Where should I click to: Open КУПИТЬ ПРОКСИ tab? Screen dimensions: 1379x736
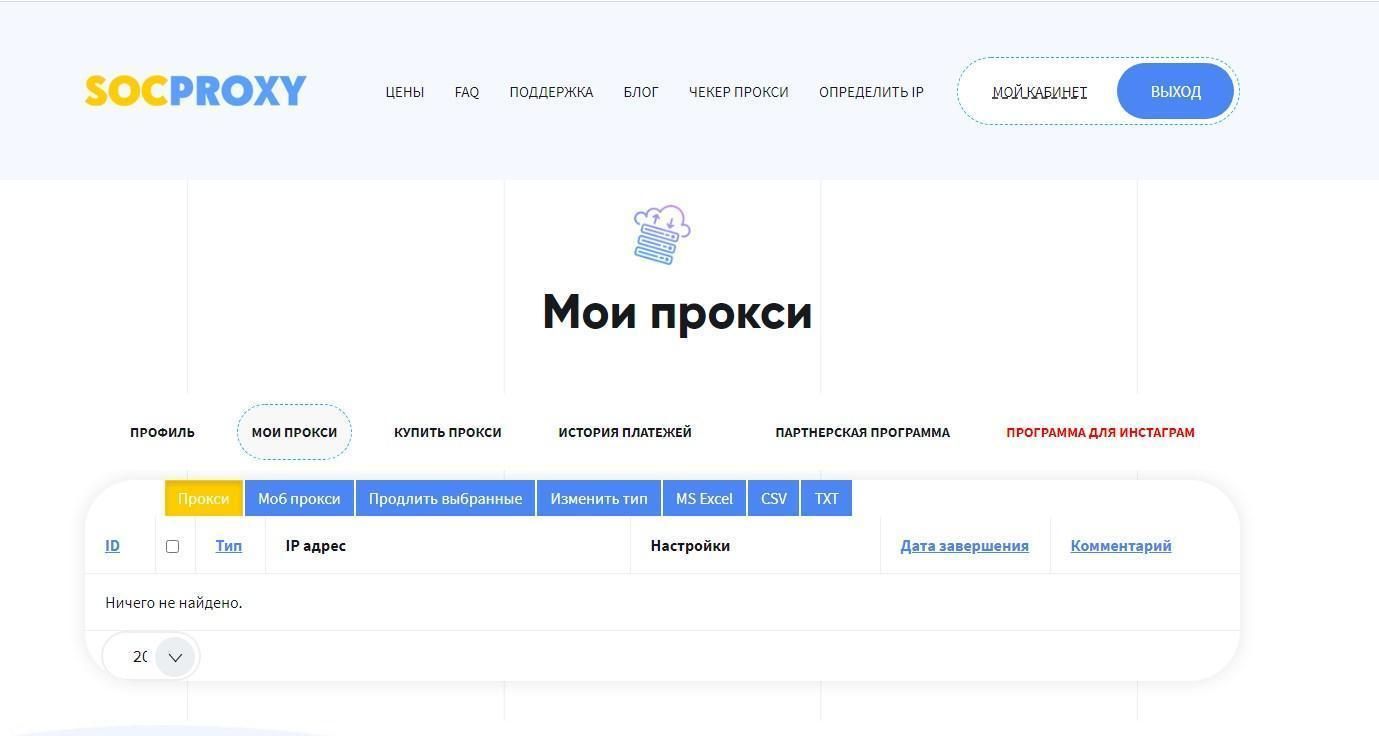tap(448, 432)
